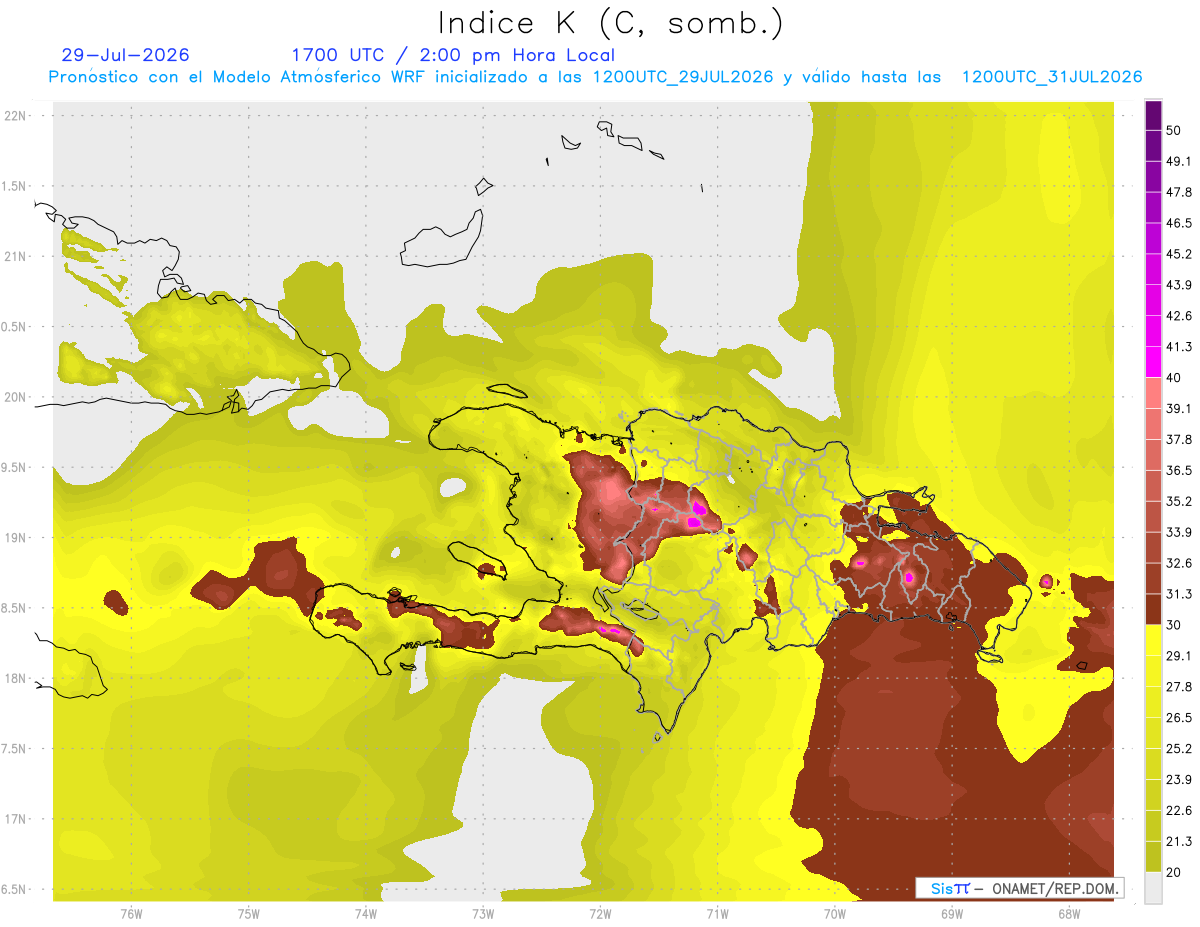Select the "41.3" color scale value
Image resolution: width=1200 pixels, height=927 pixels.
(1178, 347)
